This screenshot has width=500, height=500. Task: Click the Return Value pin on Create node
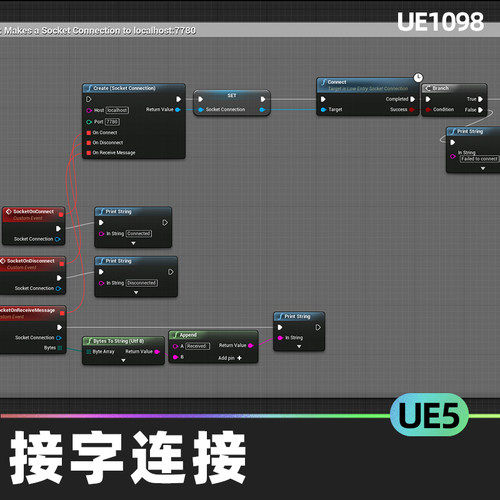click(x=178, y=110)
